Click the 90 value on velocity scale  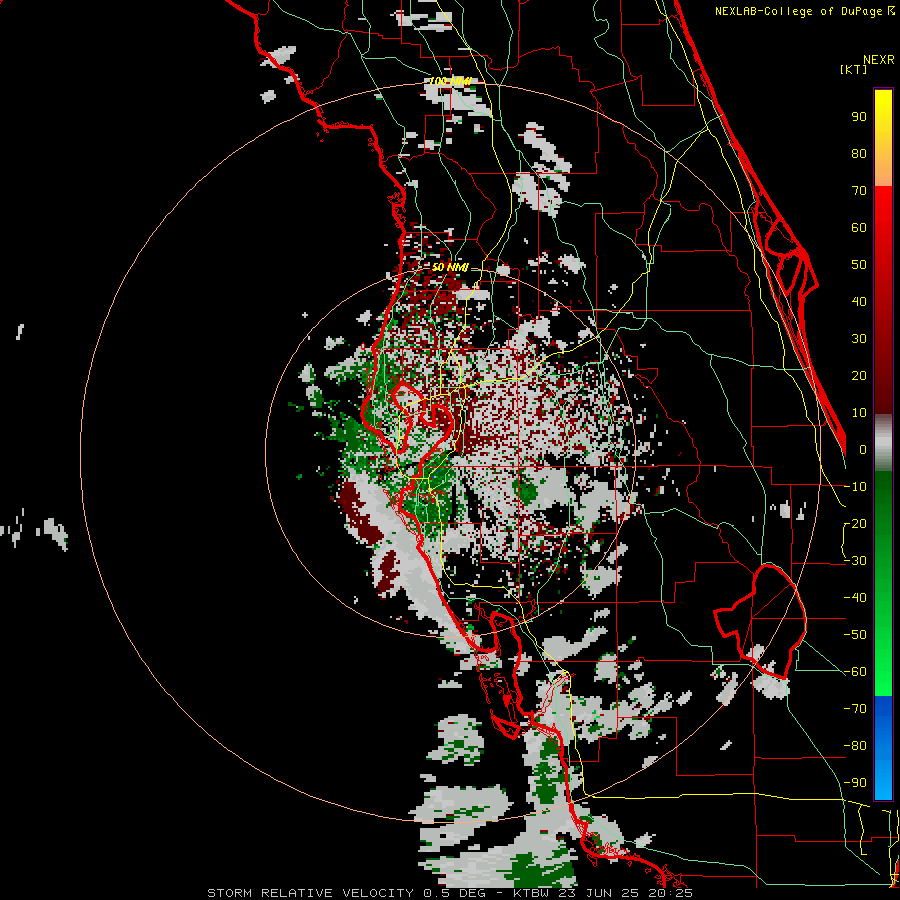pyautogui.click(x=859, y=117)
